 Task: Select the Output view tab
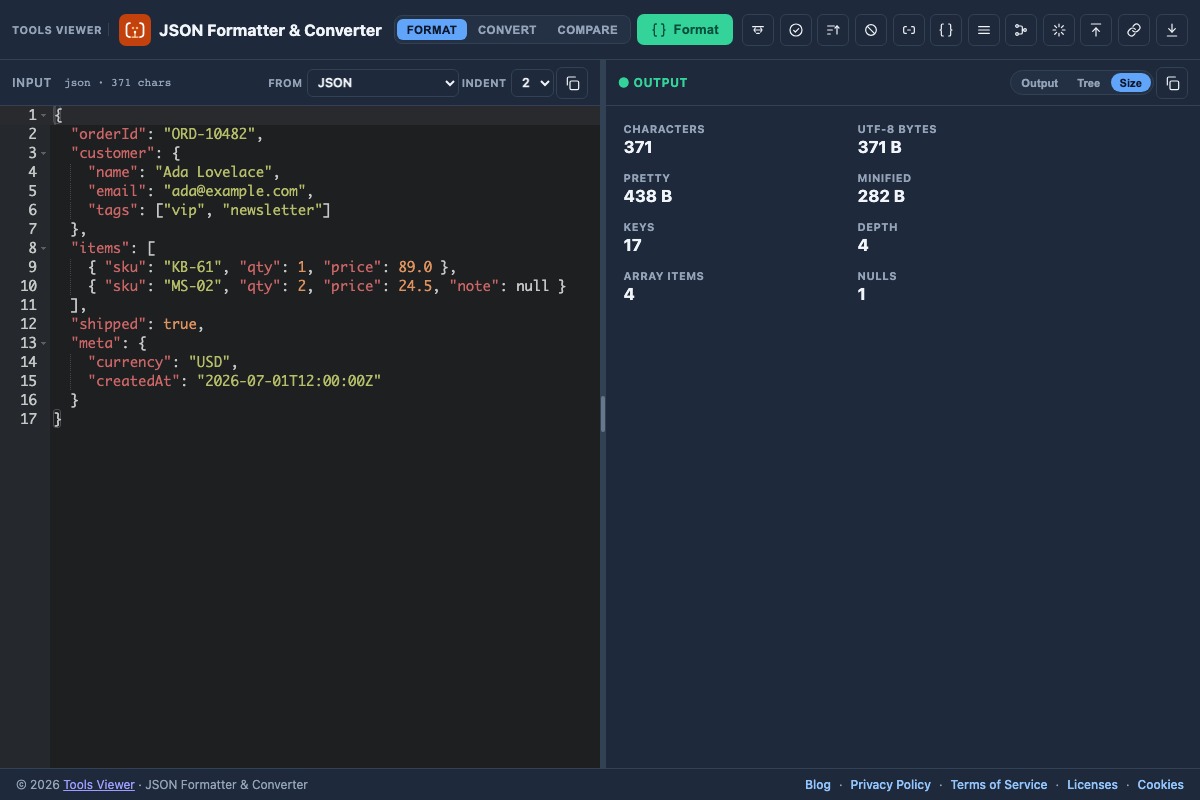[x=1039, y=83]
